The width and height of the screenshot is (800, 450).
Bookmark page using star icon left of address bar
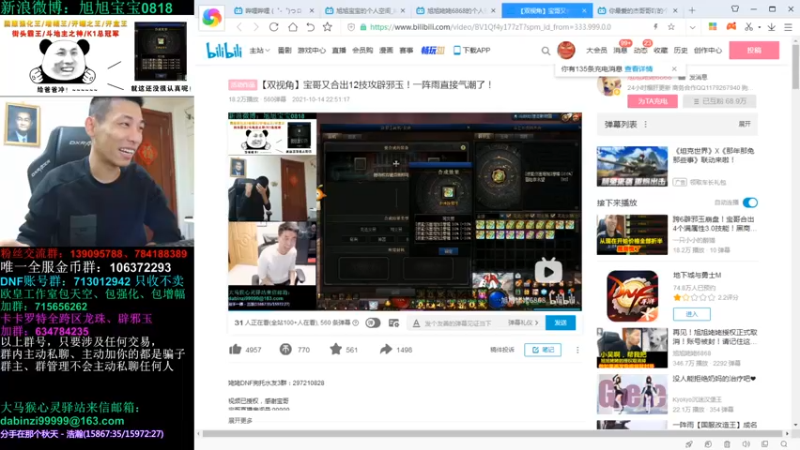click(328, 27)
